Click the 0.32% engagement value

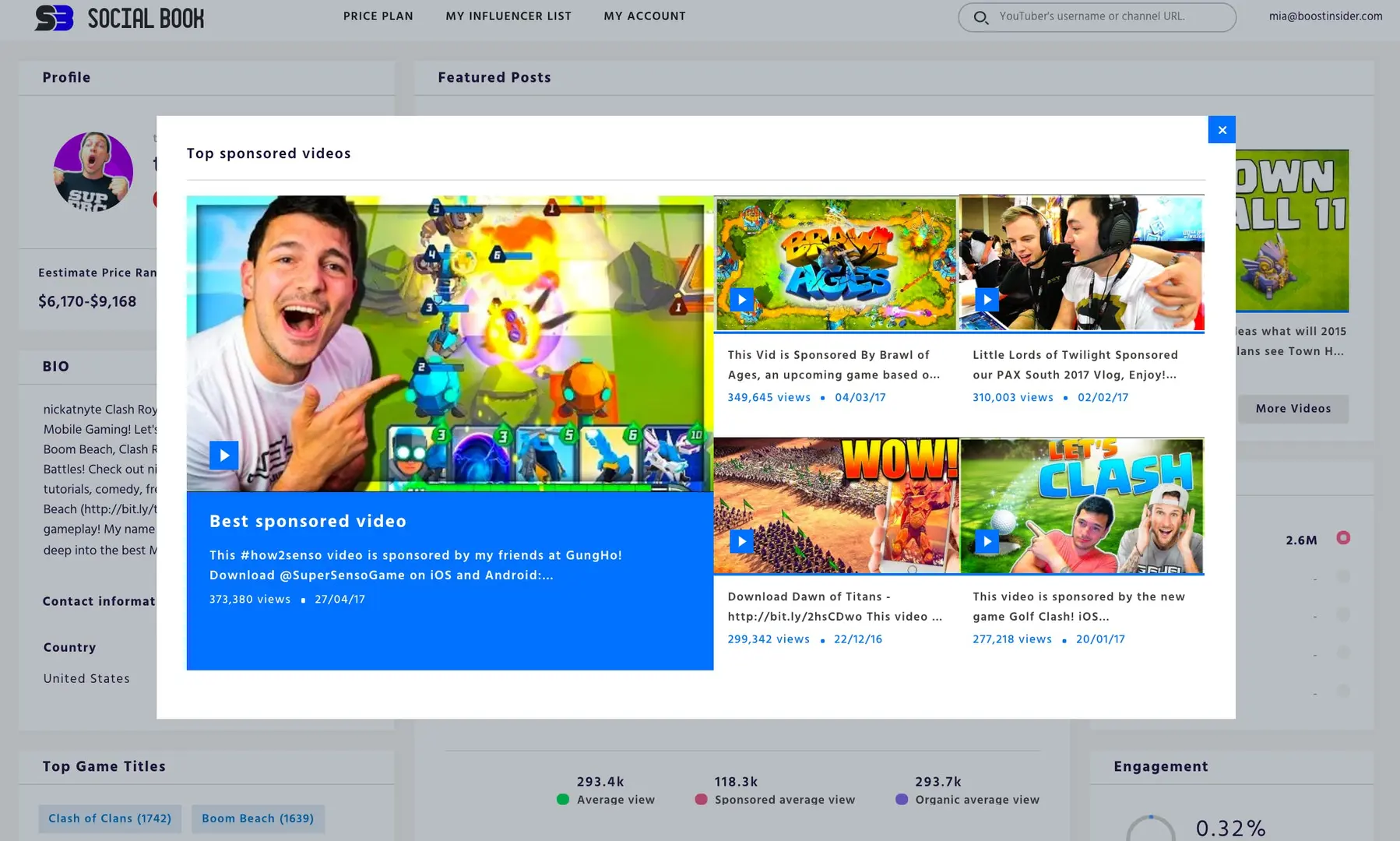(1231, 828)
